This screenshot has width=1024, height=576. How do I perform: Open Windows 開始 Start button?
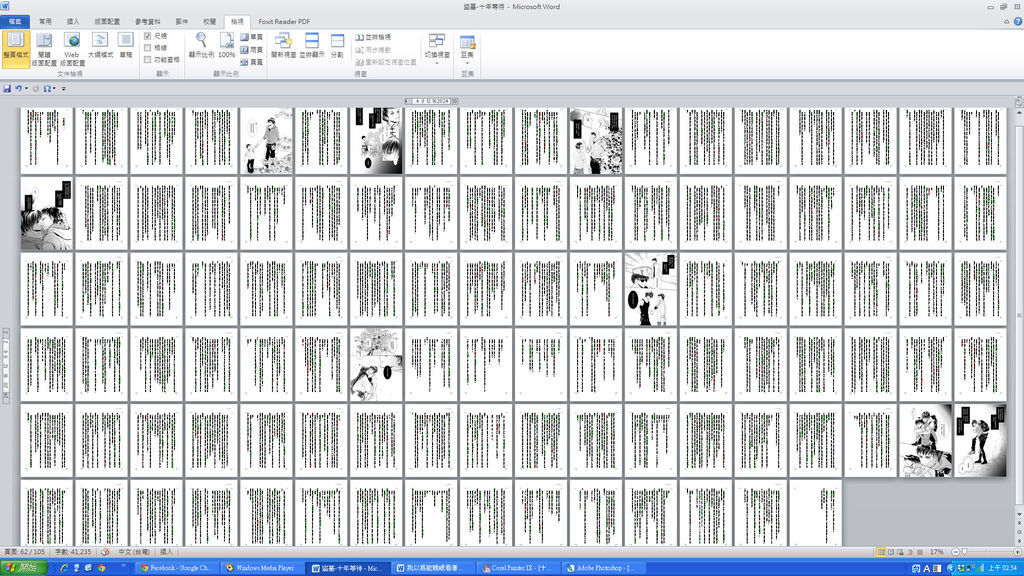(x=24, y=568)
